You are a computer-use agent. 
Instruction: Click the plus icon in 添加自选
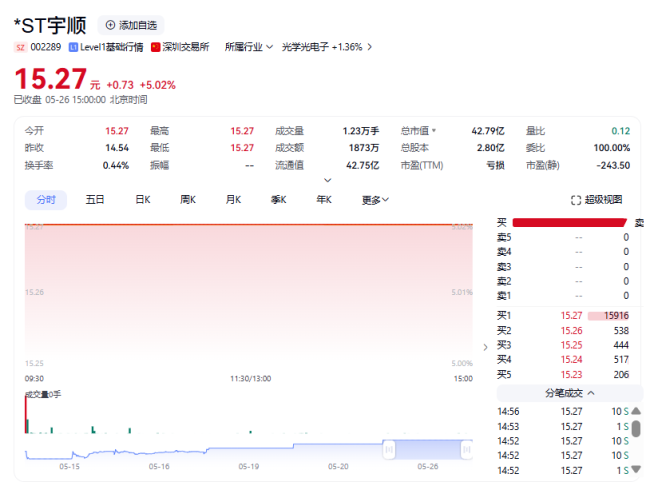(x=110, y=25)
